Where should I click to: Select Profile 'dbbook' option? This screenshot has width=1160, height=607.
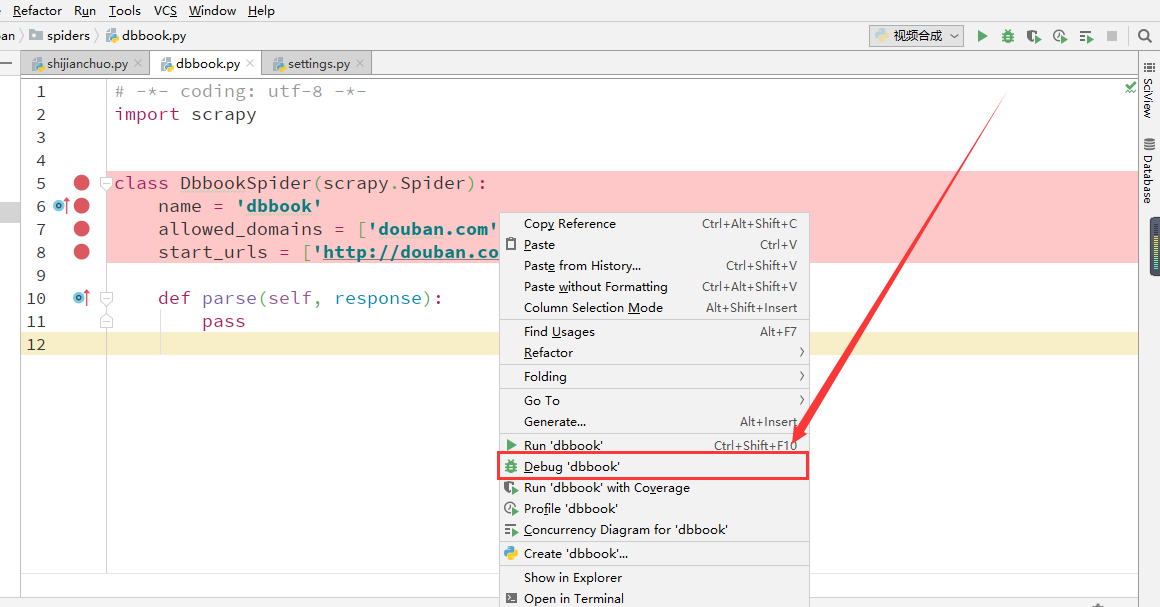[654, 509]
